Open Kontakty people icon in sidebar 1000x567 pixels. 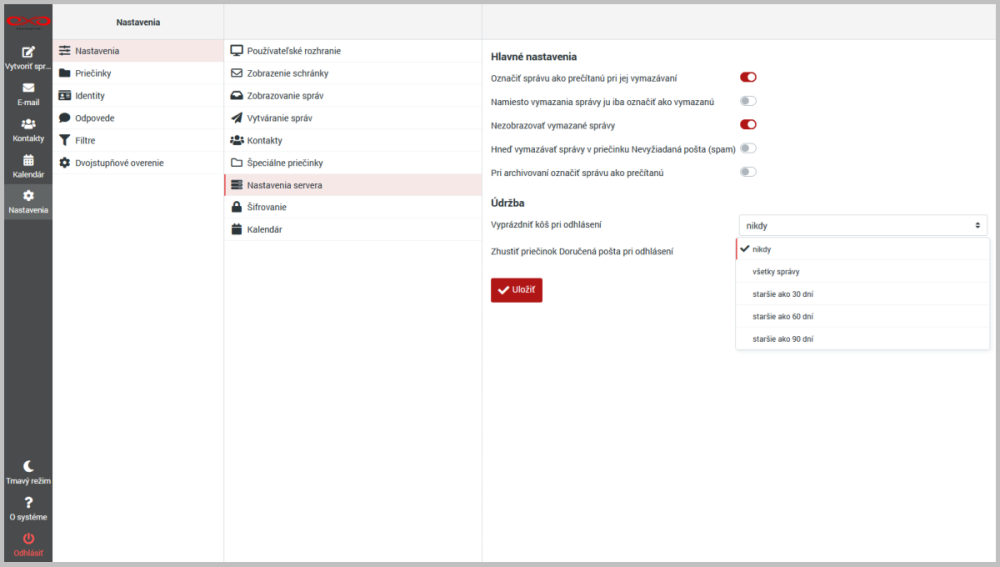28,124
